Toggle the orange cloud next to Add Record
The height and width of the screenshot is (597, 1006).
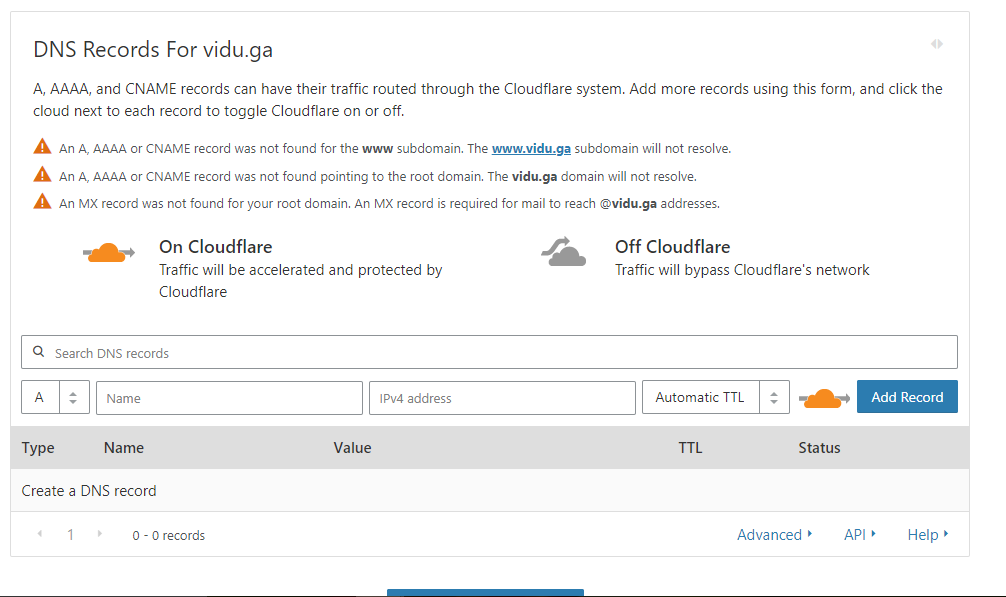tap(824, 398)
